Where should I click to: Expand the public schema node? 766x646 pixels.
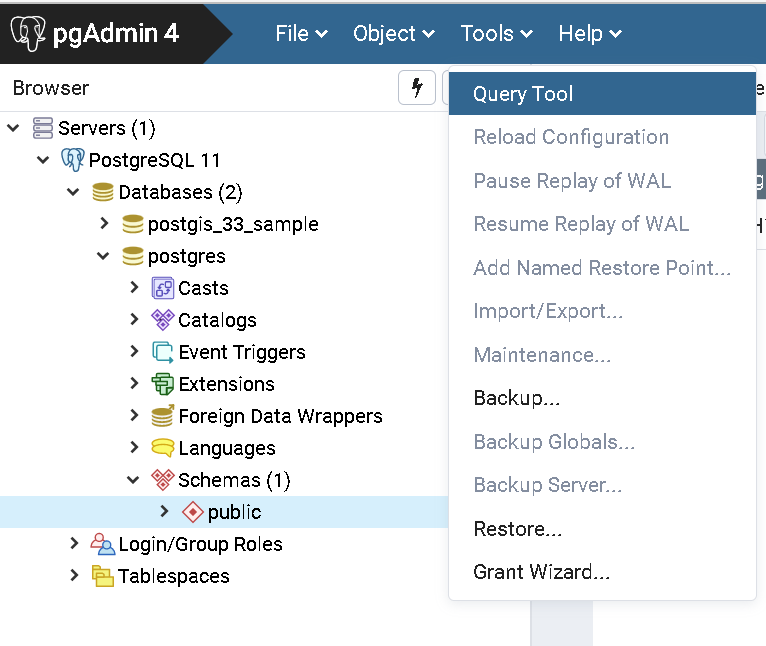point(164,512)
